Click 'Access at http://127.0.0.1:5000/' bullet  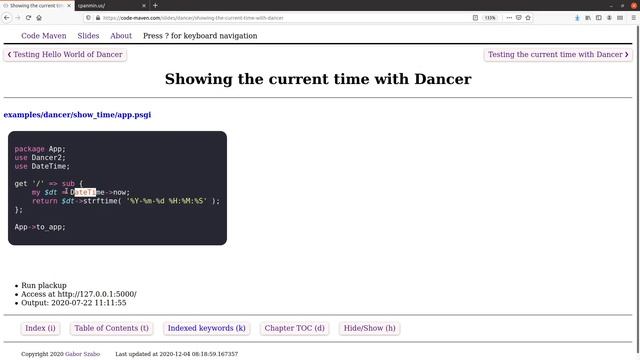pos(79,294)
